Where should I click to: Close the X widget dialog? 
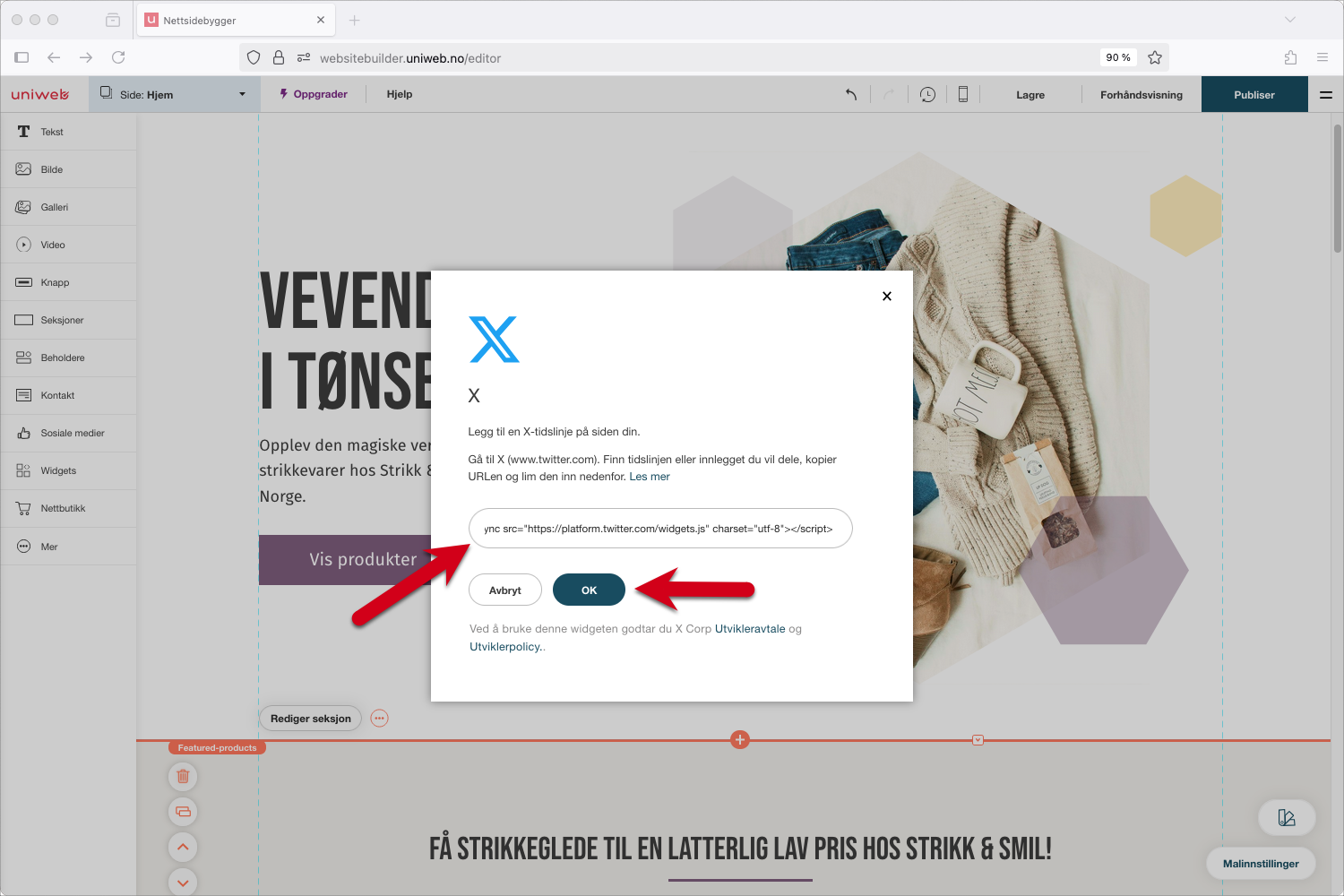[x=887, y=296]
